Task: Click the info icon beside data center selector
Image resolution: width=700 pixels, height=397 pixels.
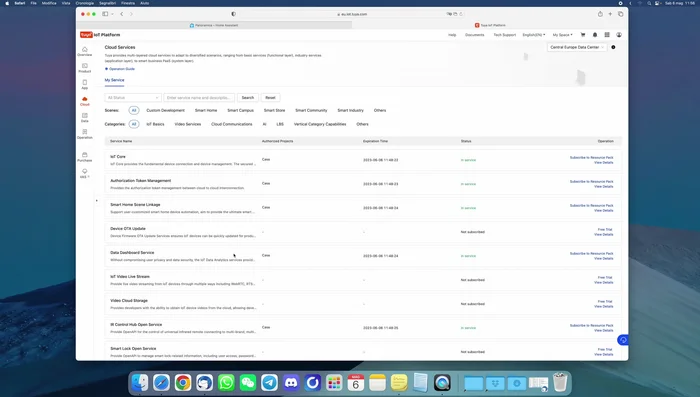Action: [613, 47]
